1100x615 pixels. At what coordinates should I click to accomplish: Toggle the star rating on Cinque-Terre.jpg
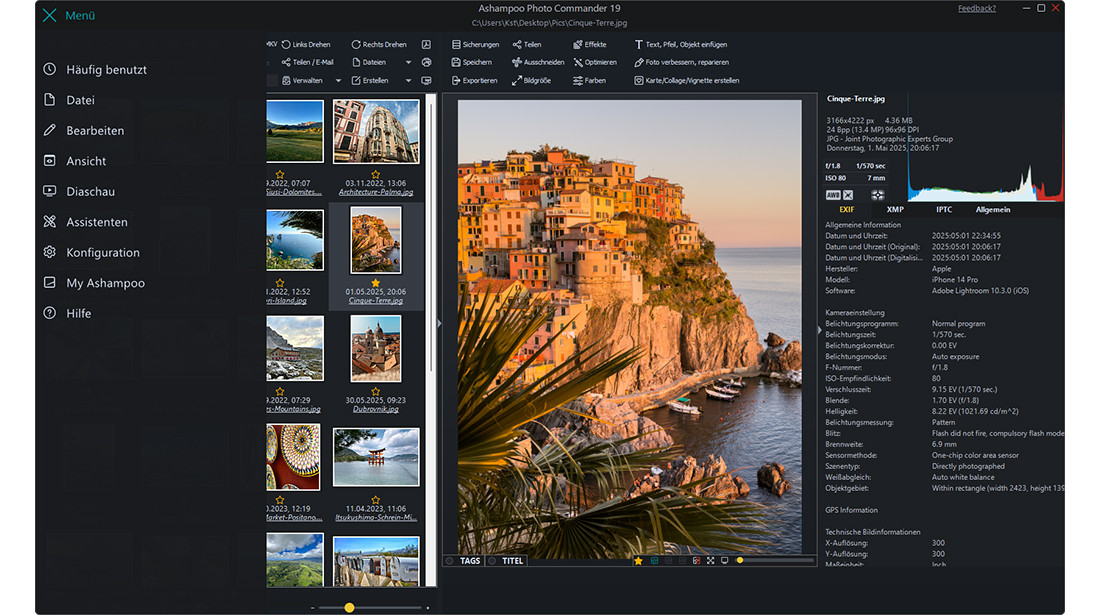click(375, 283)
